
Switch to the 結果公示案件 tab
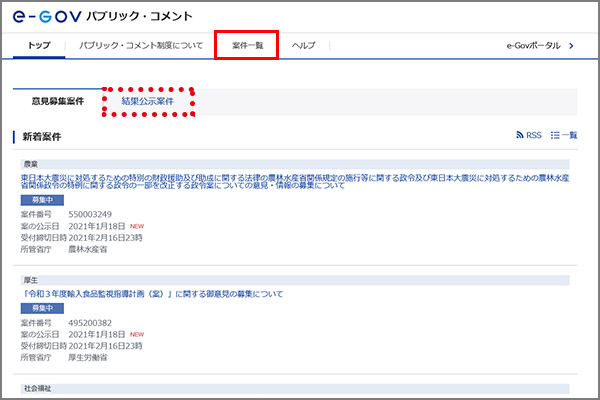click(x=147, y=101)
